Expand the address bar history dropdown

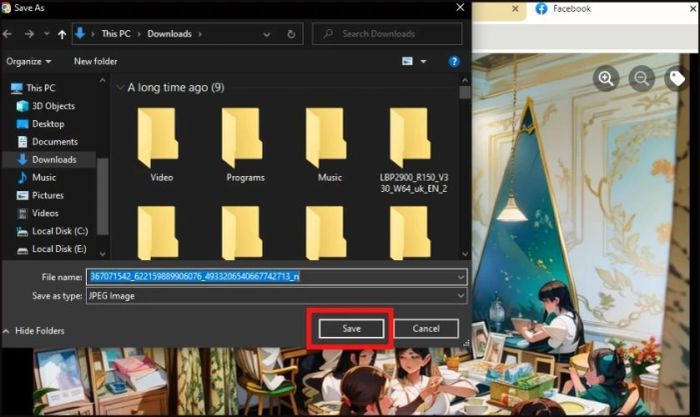coord(267,34)
